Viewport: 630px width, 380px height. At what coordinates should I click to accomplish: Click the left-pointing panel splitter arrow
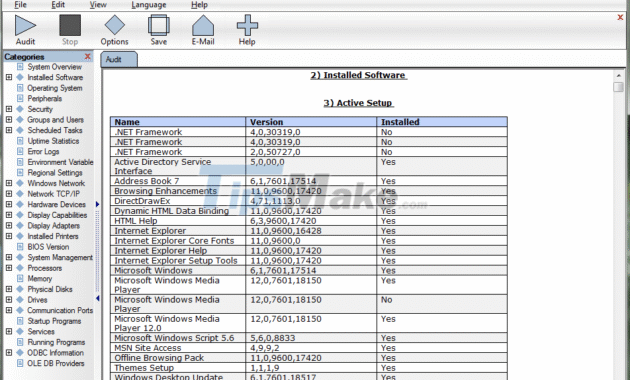click(x=98, y=298)
